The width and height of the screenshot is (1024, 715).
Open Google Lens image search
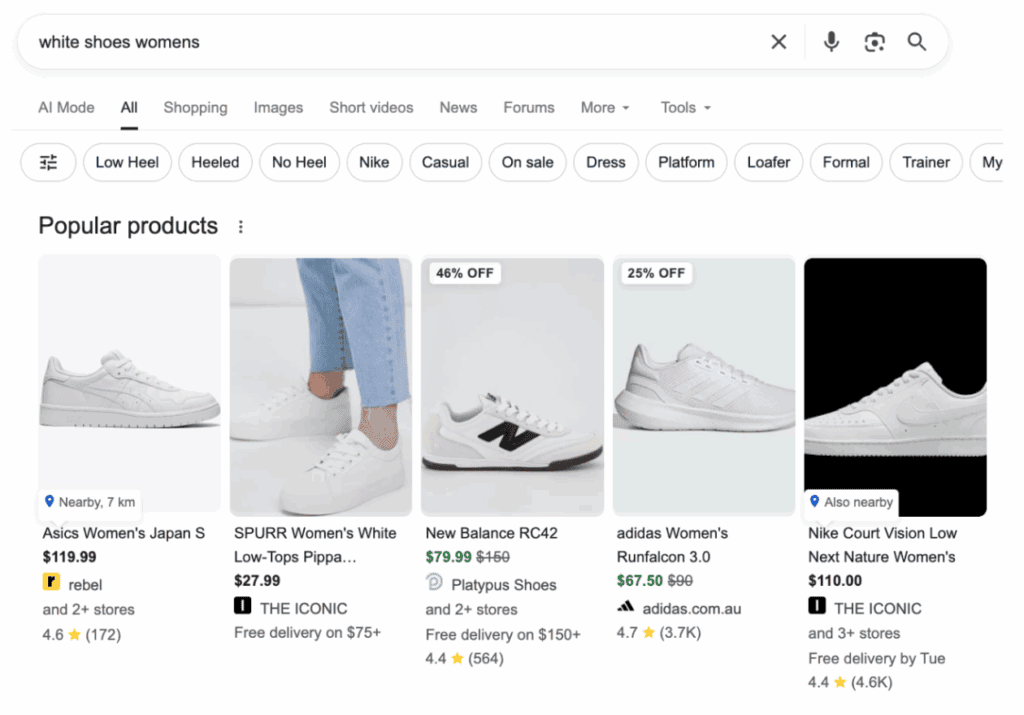click(x=874, y=41)
